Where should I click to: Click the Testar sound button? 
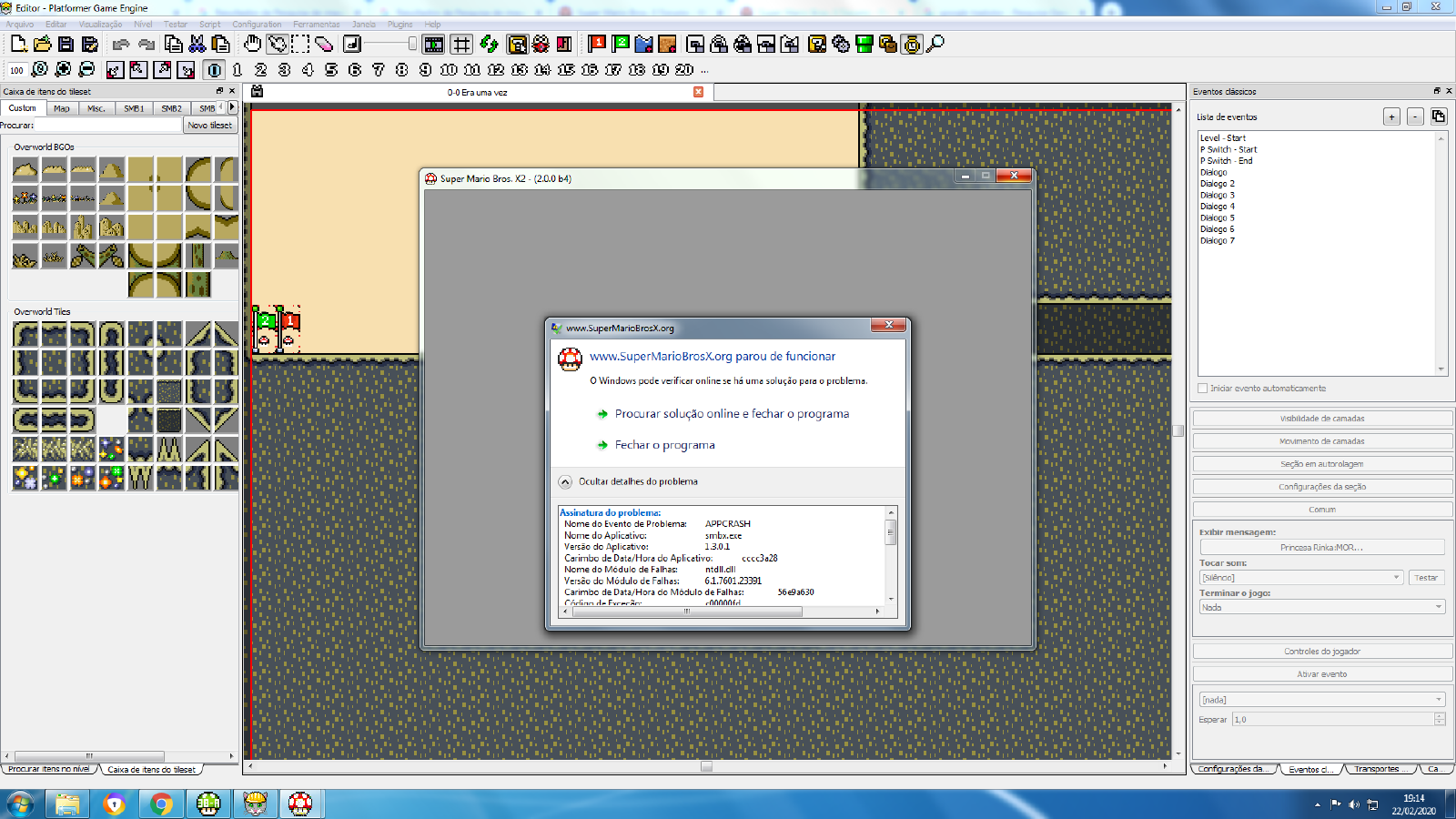point(1426,578)
